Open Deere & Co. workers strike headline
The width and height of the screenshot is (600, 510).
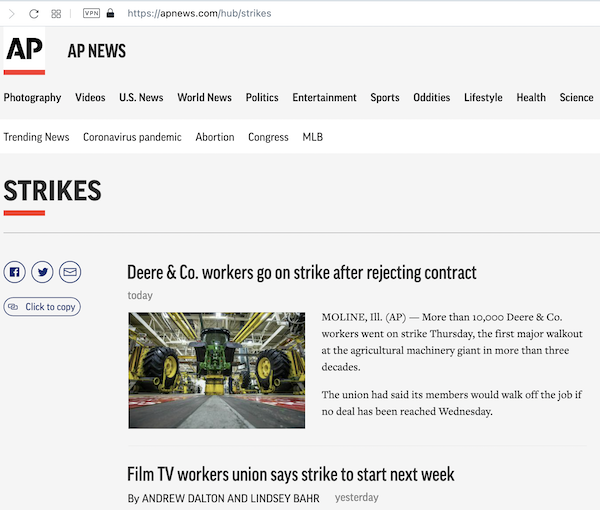302,272
